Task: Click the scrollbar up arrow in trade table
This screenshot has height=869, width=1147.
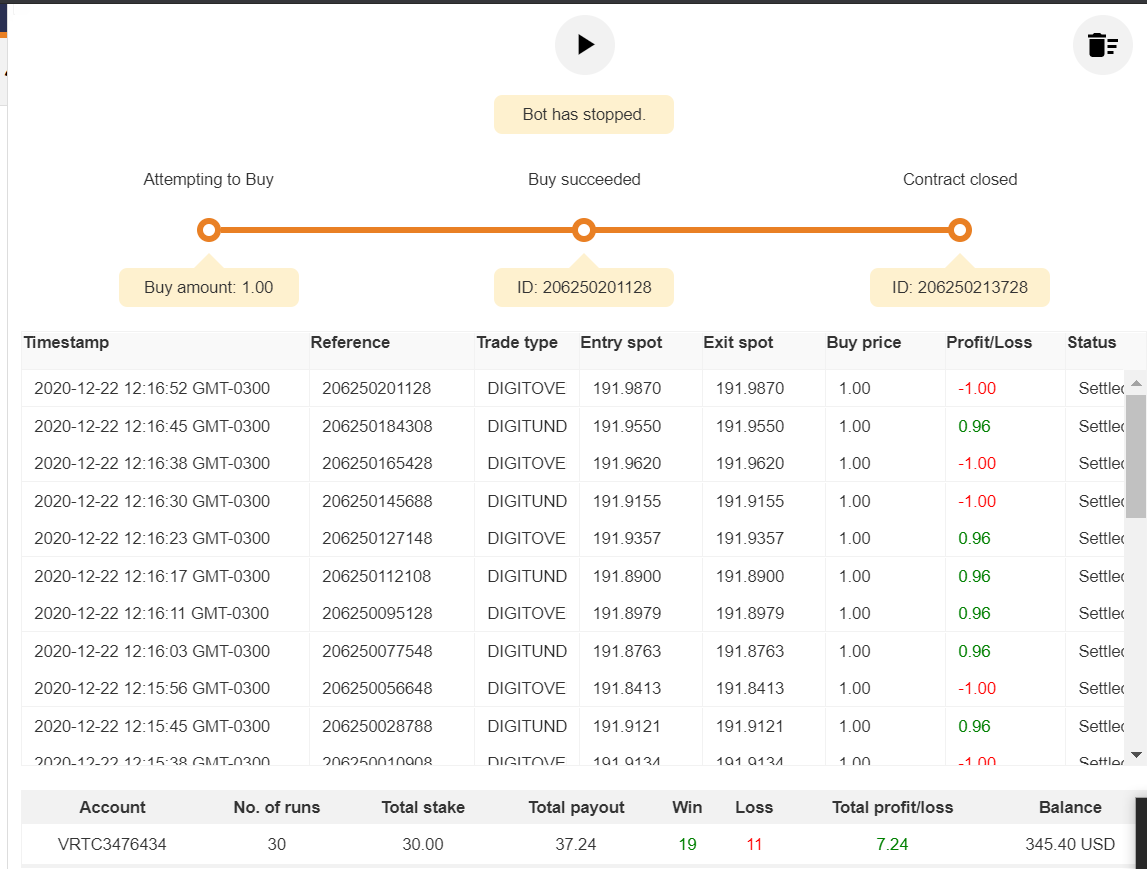Action: [1136, 383]
